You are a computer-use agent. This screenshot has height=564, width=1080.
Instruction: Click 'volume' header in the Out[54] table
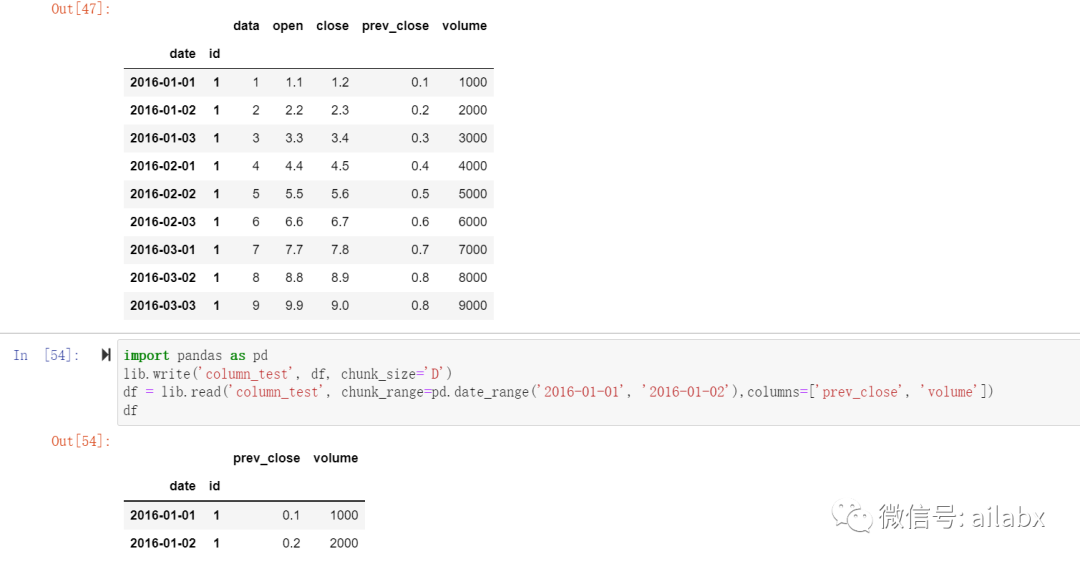(335, 459)
